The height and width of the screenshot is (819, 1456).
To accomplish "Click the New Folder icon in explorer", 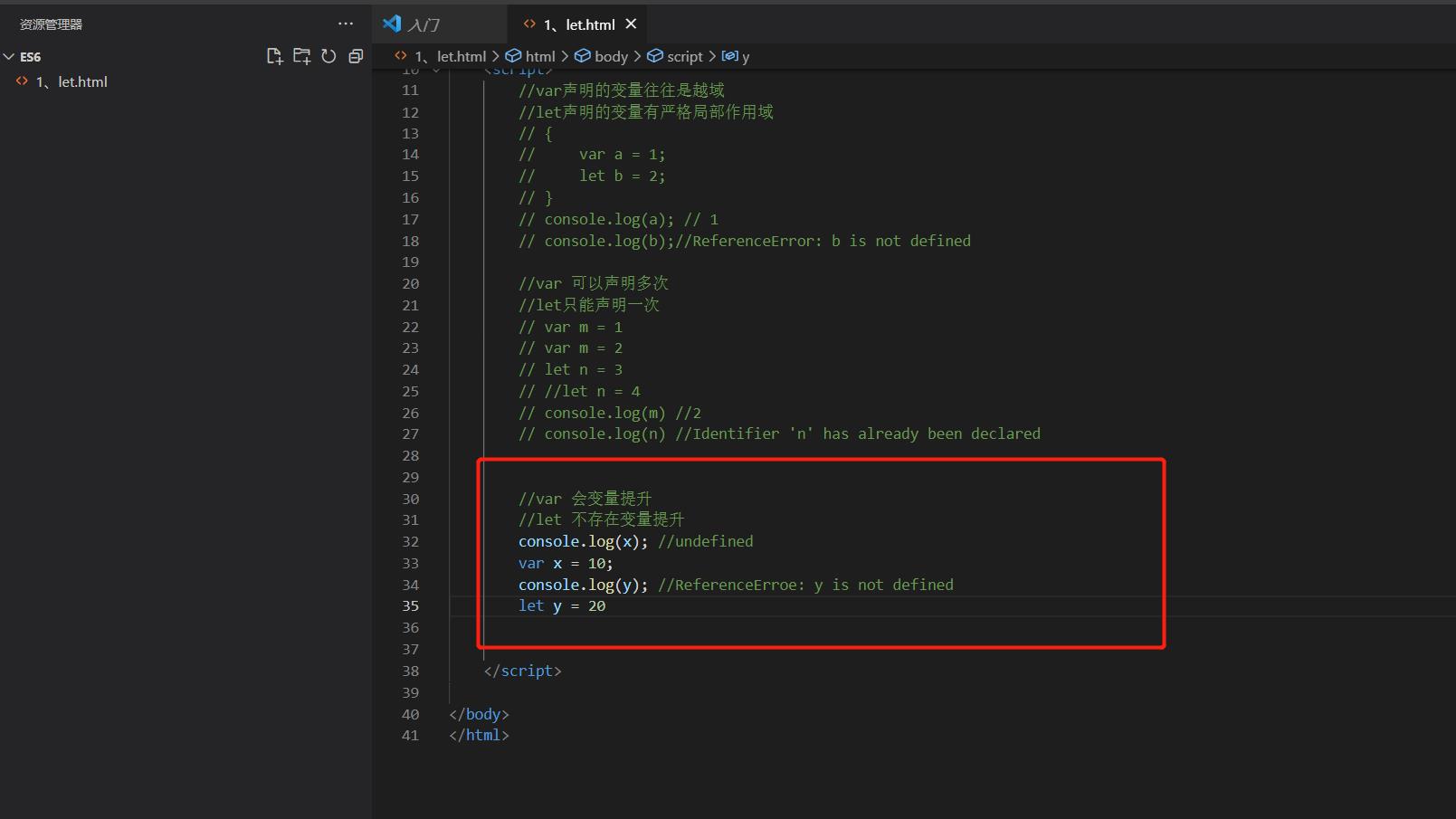I will coord(301,56).
